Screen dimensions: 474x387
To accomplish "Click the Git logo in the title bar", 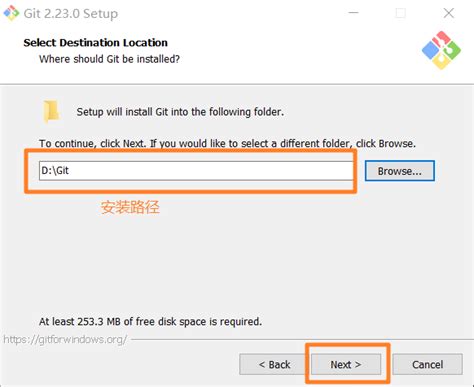I will pos(11,13).
